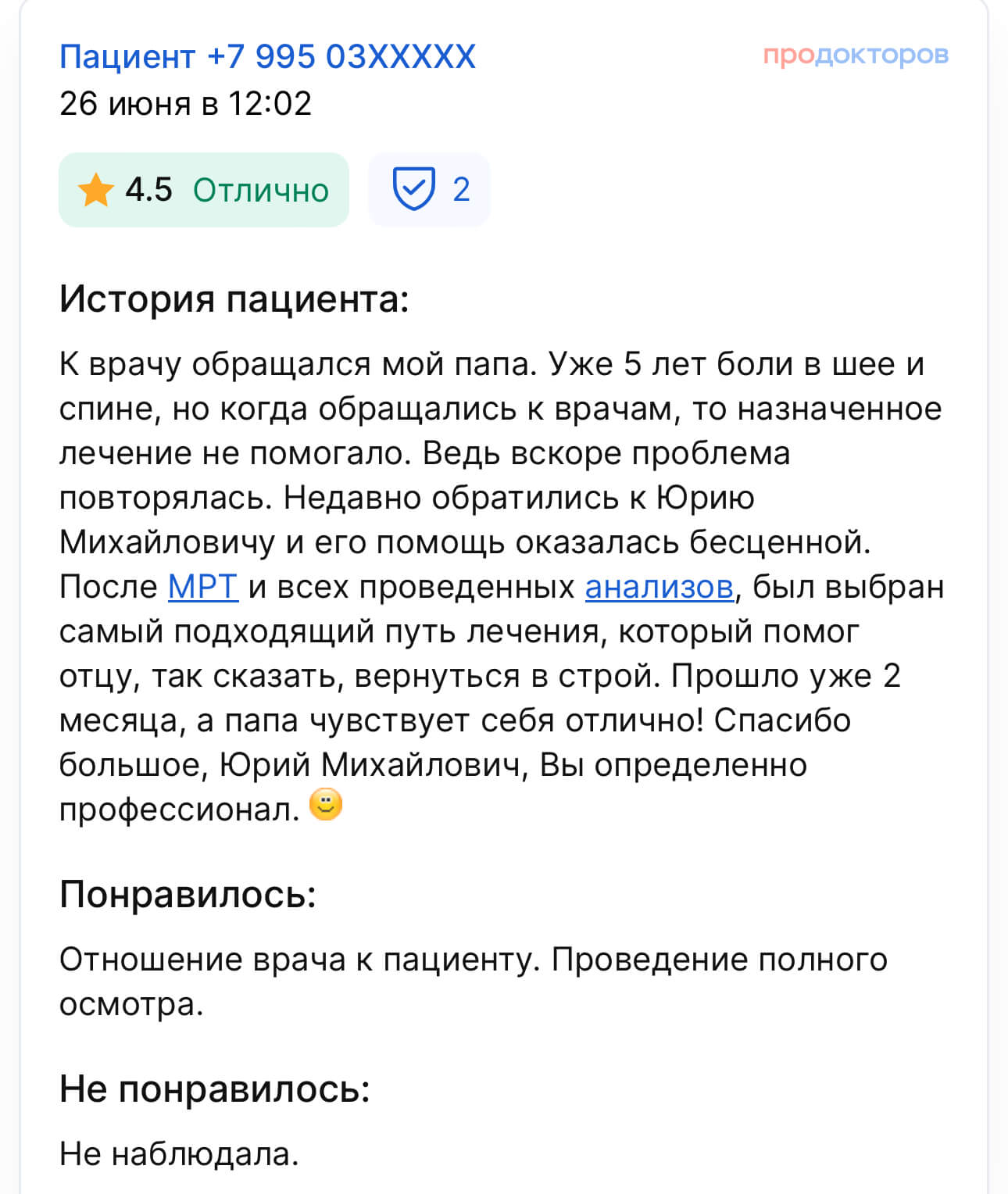This screenshot has height=1194, width=1008.
Task: Click the 4.5 rating score
Action: [148, 190]
